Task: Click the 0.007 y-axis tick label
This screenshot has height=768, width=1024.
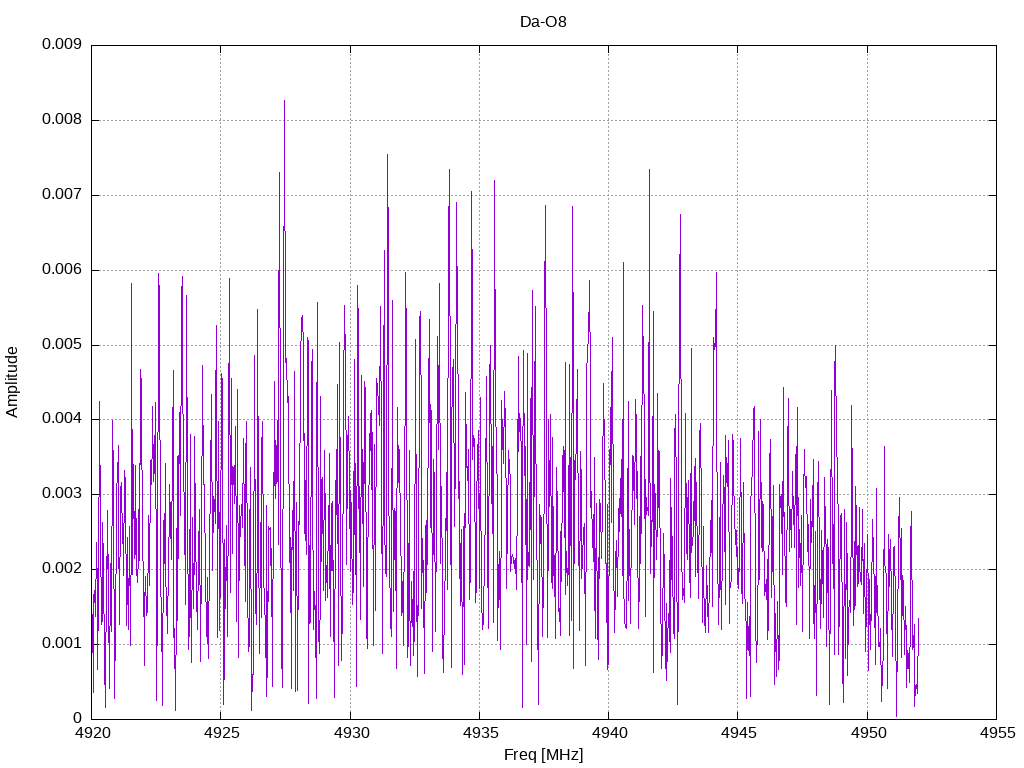Action: click(61, 195)
